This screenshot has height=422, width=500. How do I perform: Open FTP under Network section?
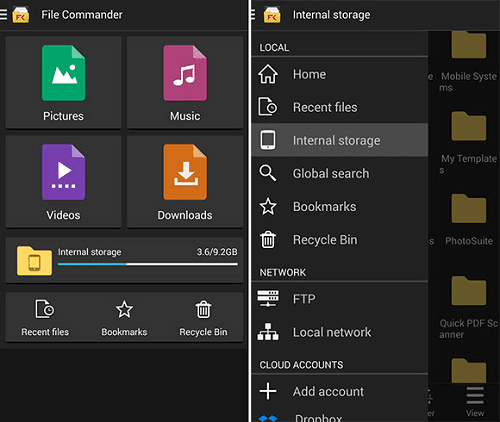click(x=340, y=299)
